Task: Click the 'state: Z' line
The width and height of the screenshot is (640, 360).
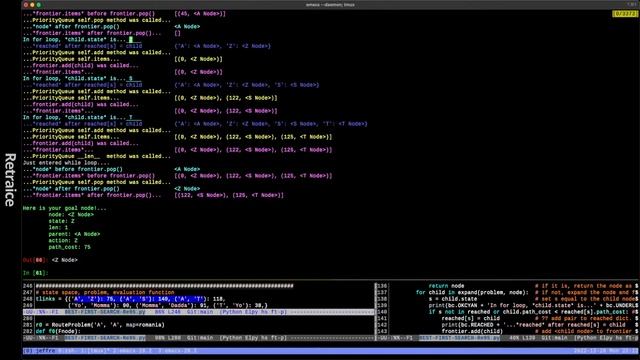Action: [x=61, y=221]
